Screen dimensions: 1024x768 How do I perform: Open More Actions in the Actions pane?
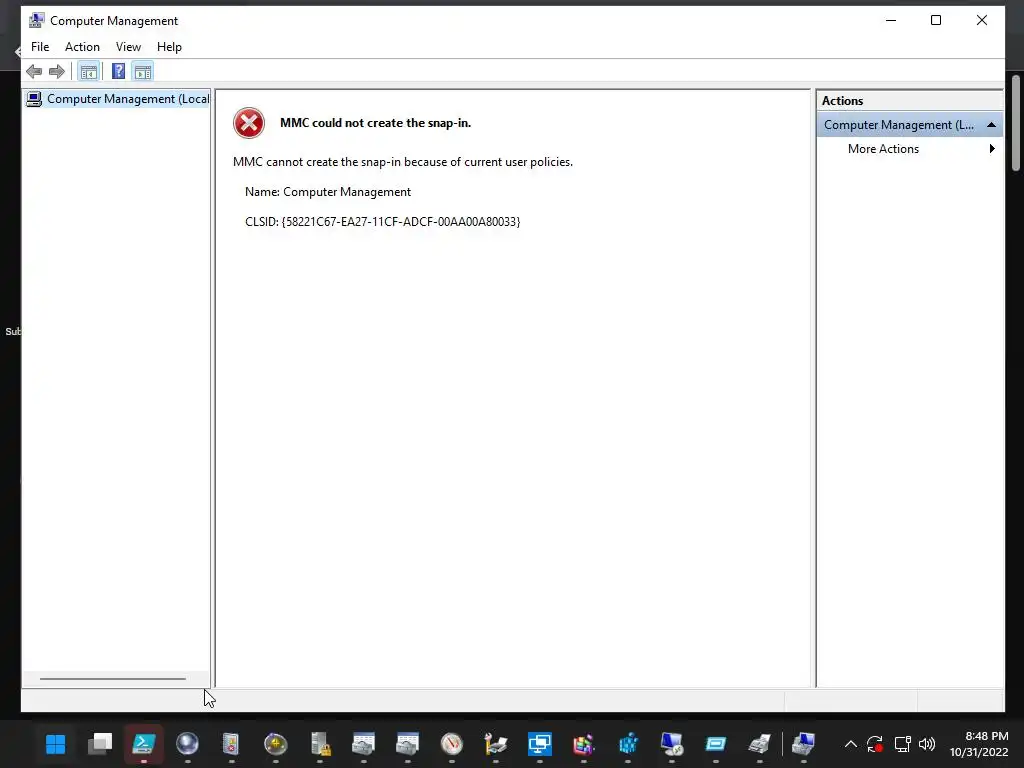click(x=883, y=149)
